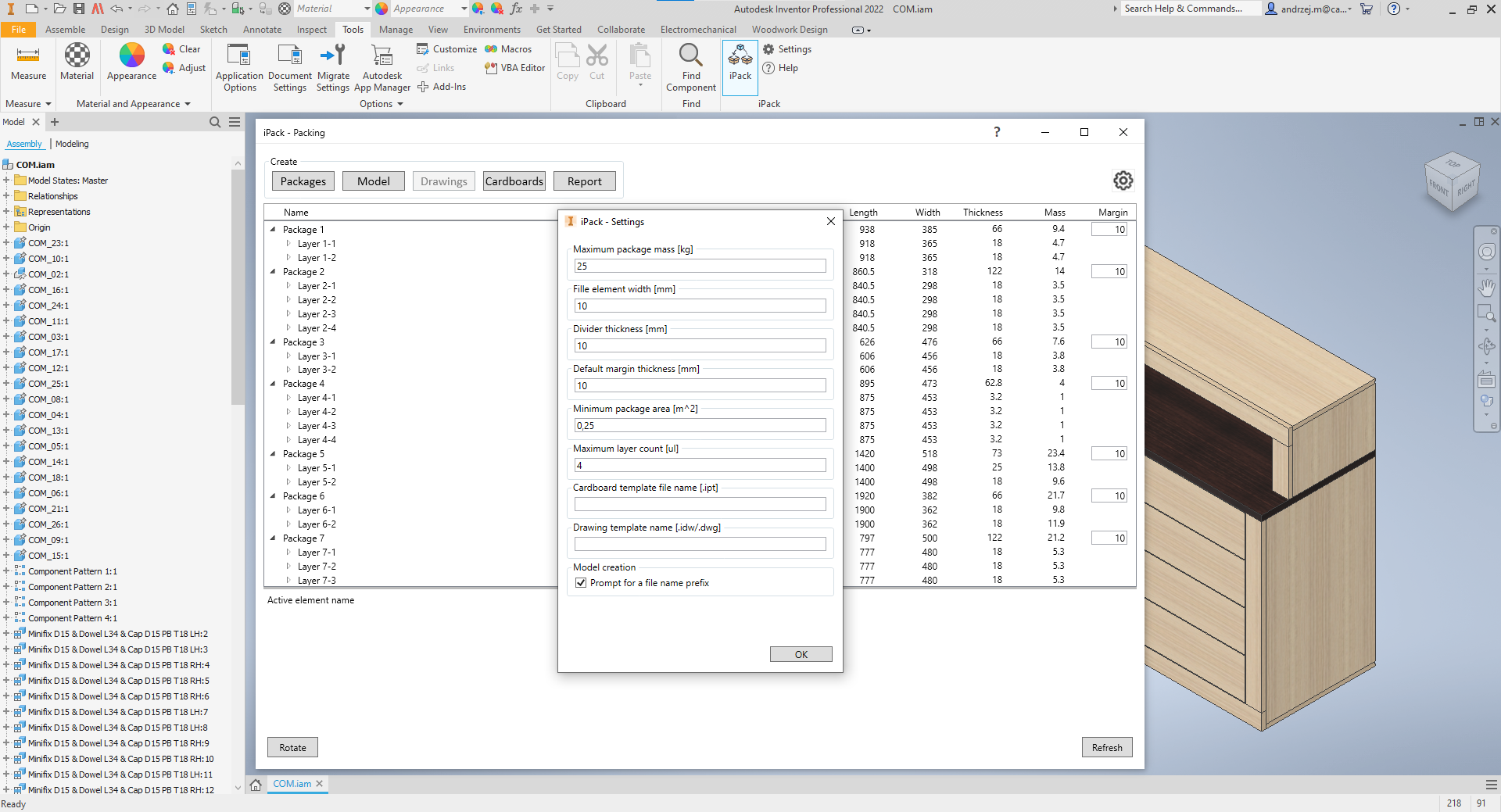Open iPack settings gear in dialog

1123,181
